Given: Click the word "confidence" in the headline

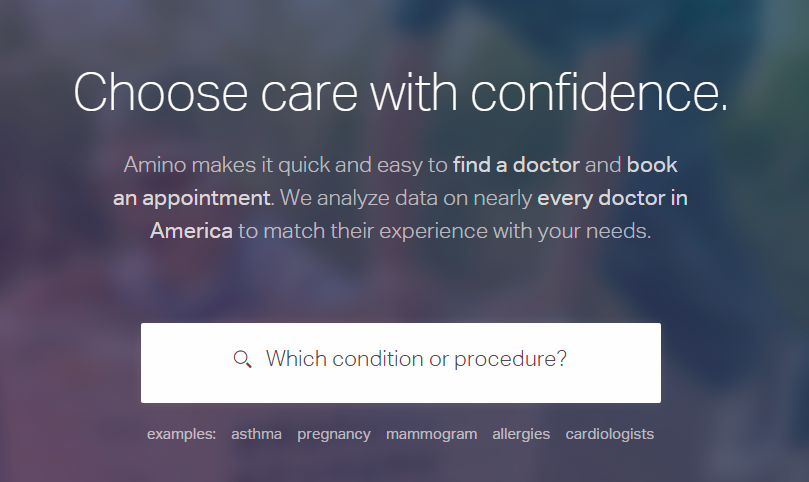Looking at the screenshot, I should click(x=594, y=91).
